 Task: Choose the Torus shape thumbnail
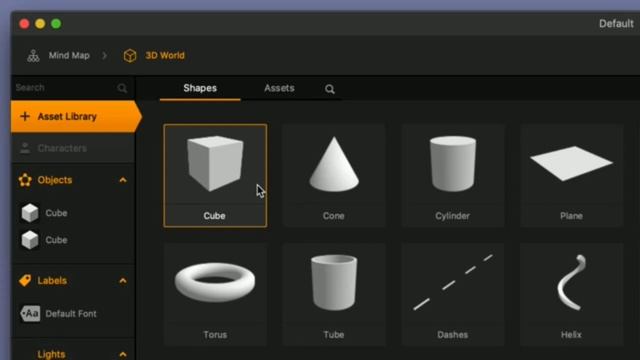pos(215,295)
